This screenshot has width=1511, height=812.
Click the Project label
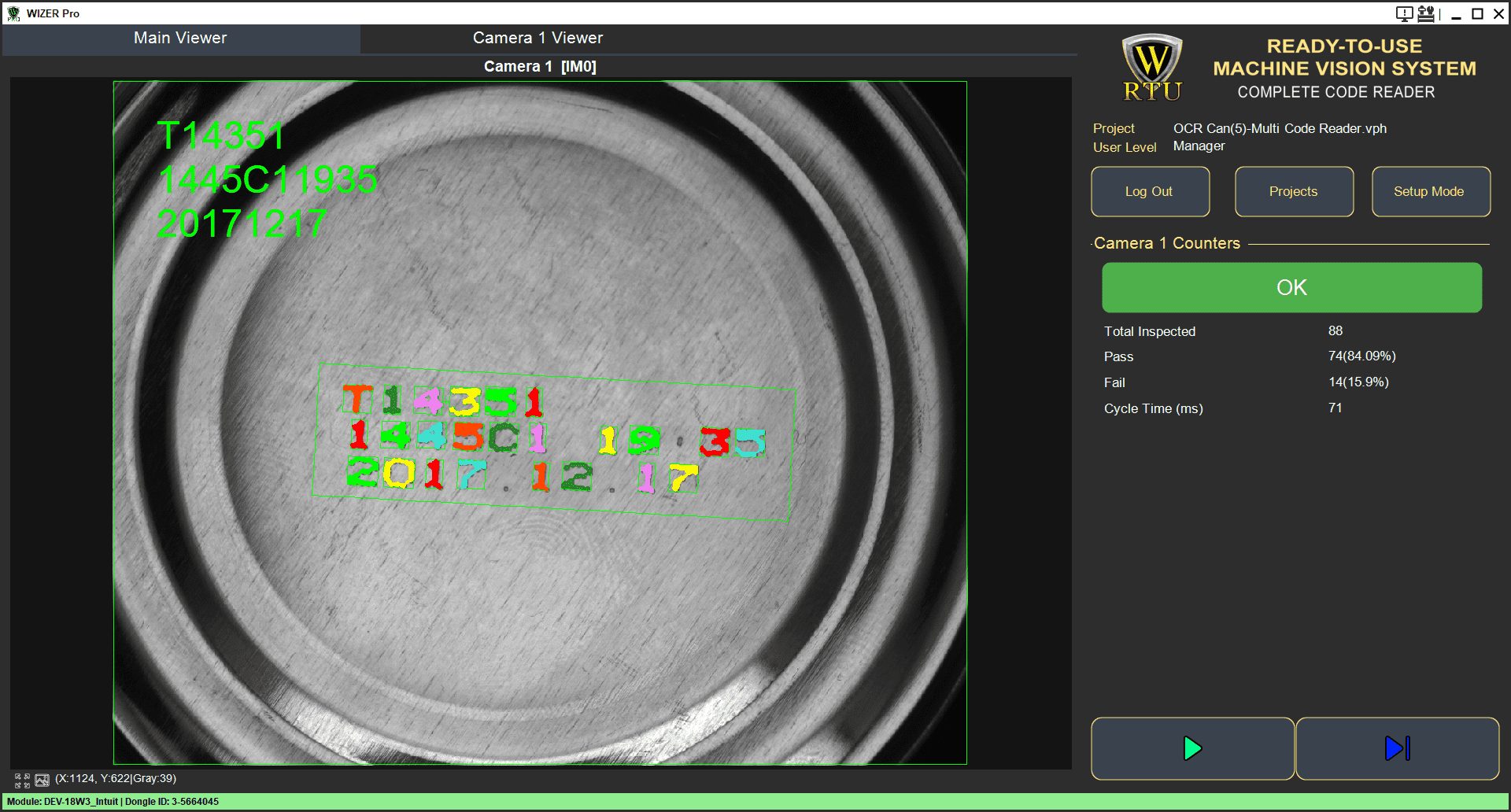pyautogui.click(x=1114, y=128)
